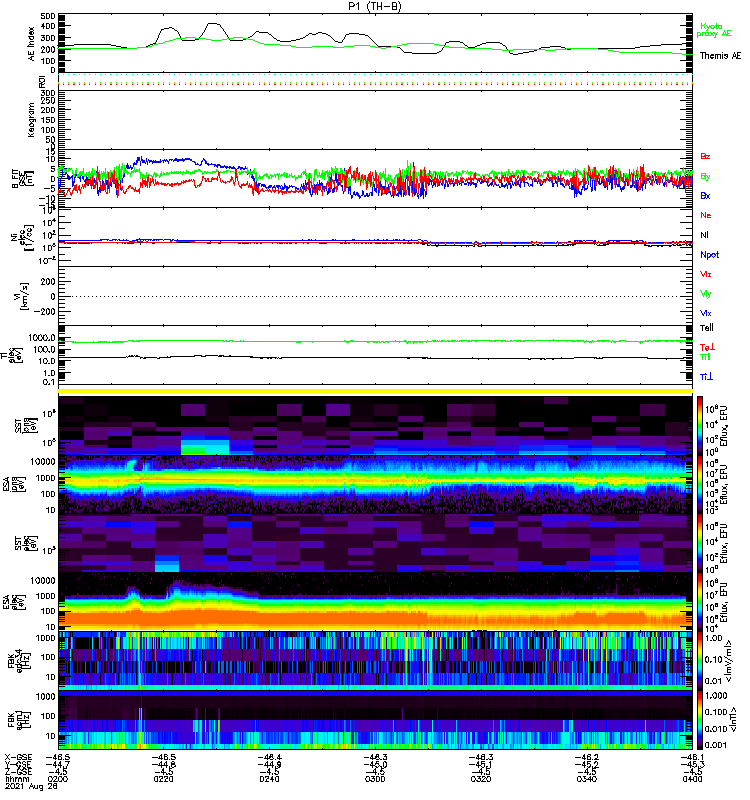Click the "Te||" temperature legend label
The width and height of the screenshot is (750, 800).
[707, 328]
